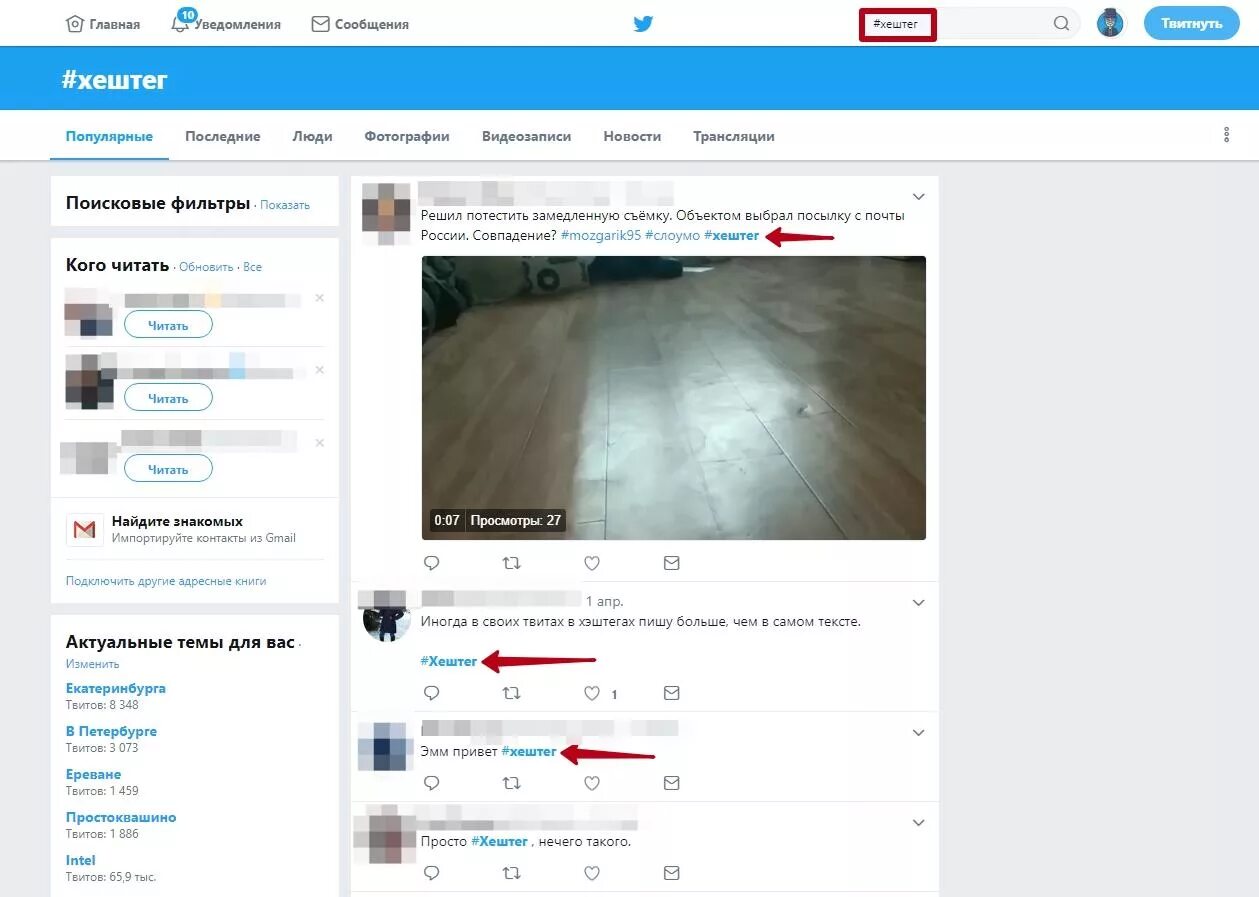Retweet the slow-motion video tweet
Viewport: 1259px width, 897px height.
tap(511, 563)
